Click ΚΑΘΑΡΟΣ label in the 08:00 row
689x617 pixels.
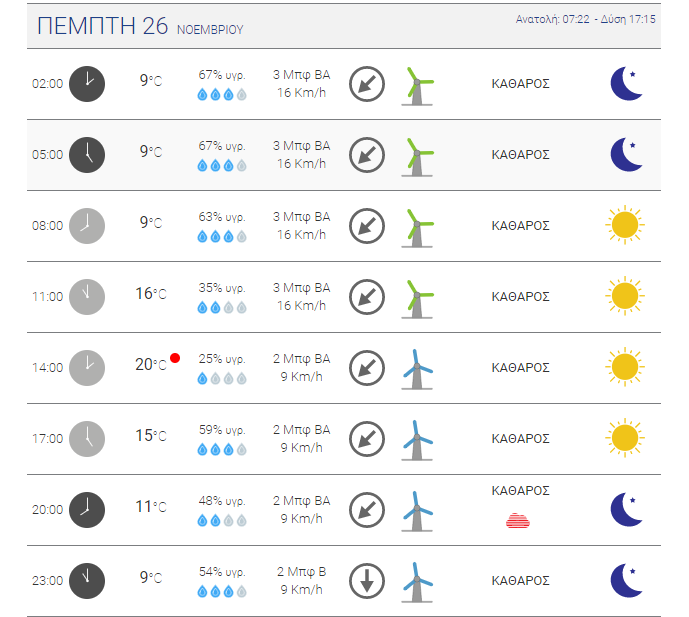[520, 226]
